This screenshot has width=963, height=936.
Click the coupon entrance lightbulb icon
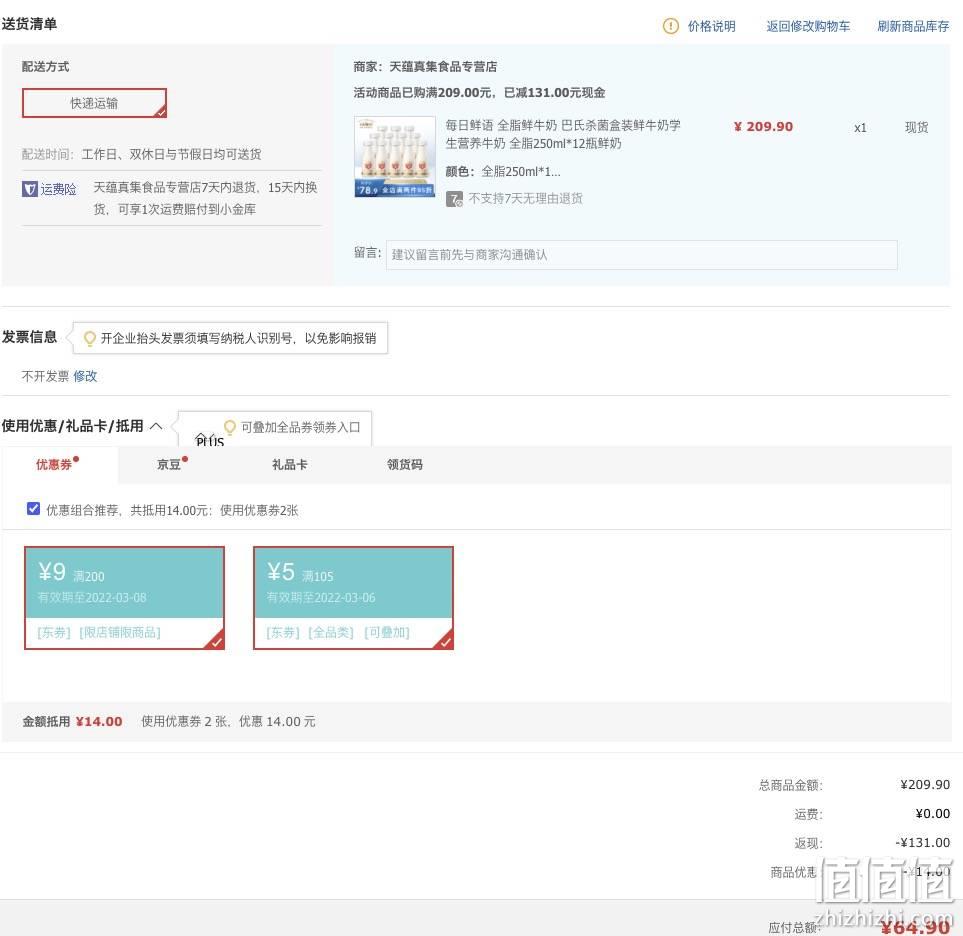pyautogui.click(x=230, y=427)
